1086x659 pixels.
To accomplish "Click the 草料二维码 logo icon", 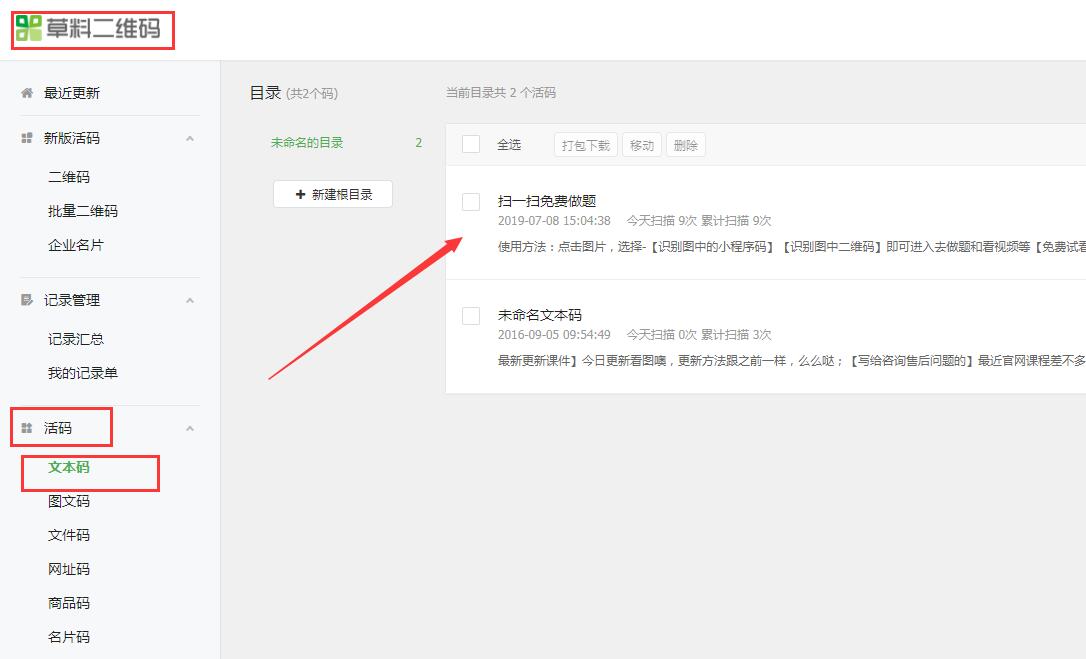I will click(28, 30).
